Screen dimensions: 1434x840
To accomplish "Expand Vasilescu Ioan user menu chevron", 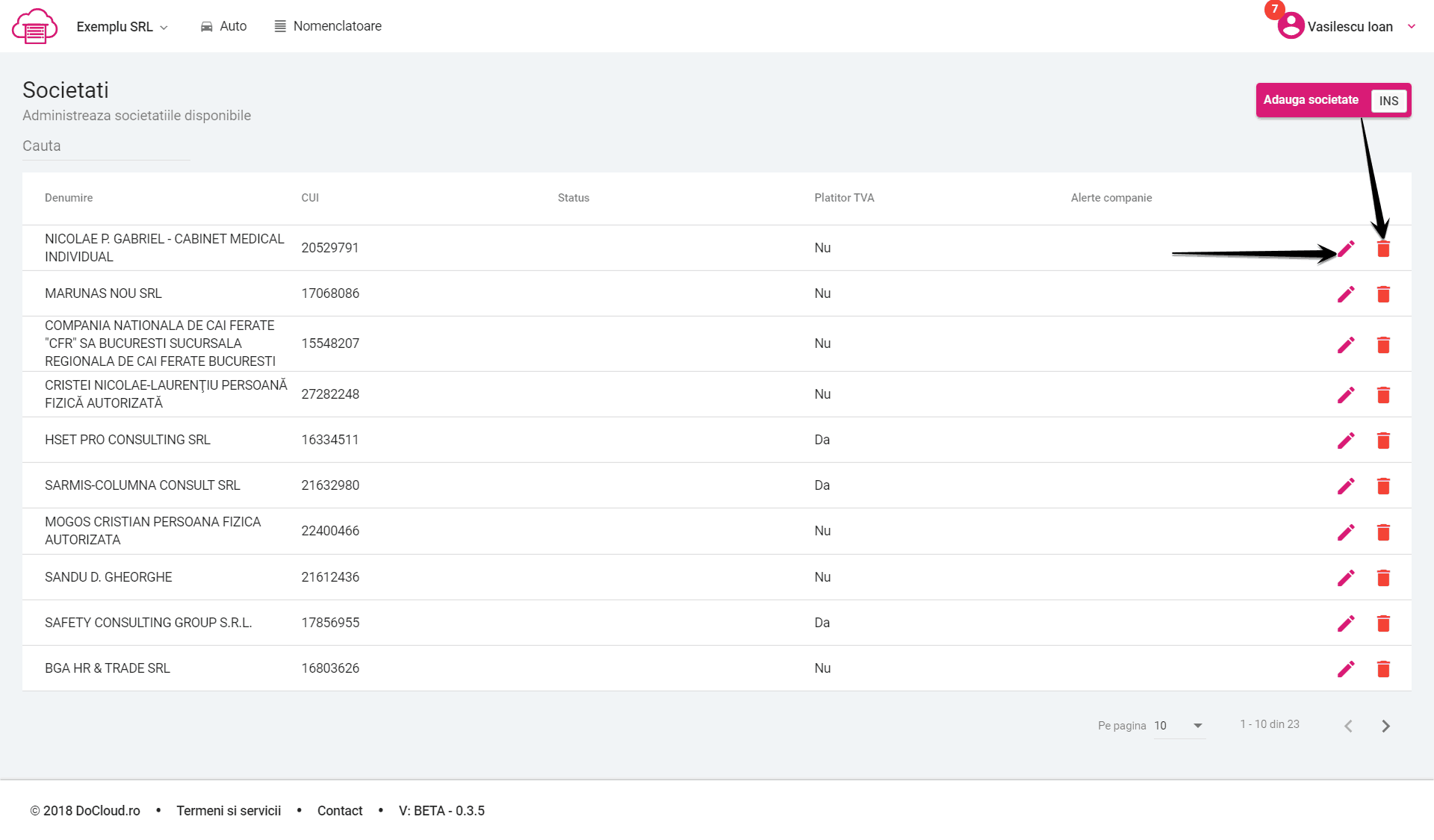I will point(1412,26).
